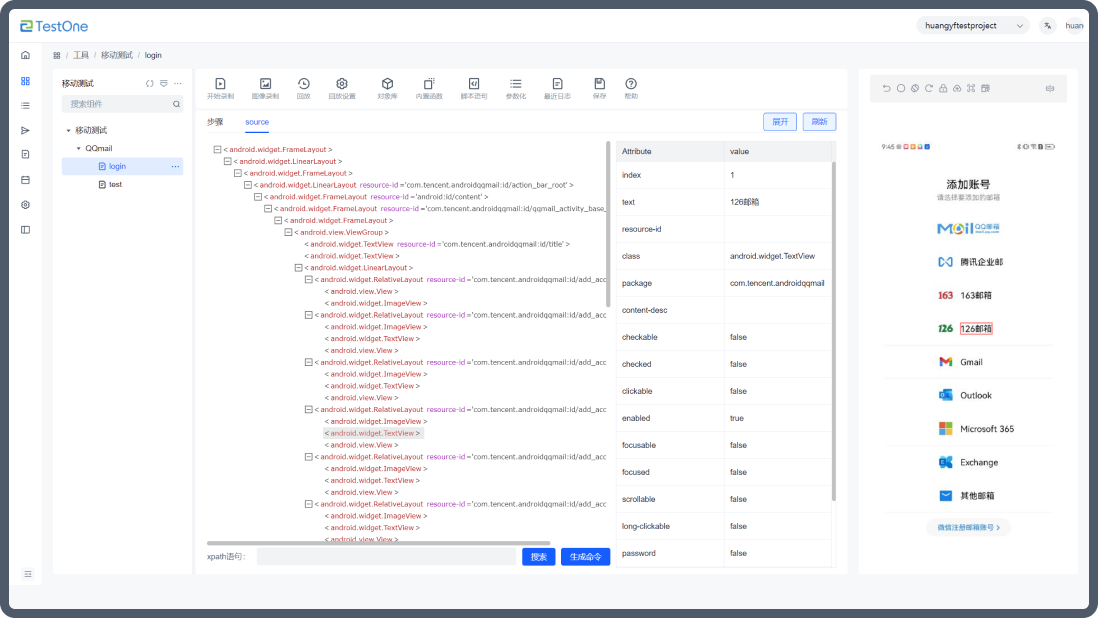Click the 图像录制 (image recording) icon
Screen dimensions: 1098x618
pos(265,85)
